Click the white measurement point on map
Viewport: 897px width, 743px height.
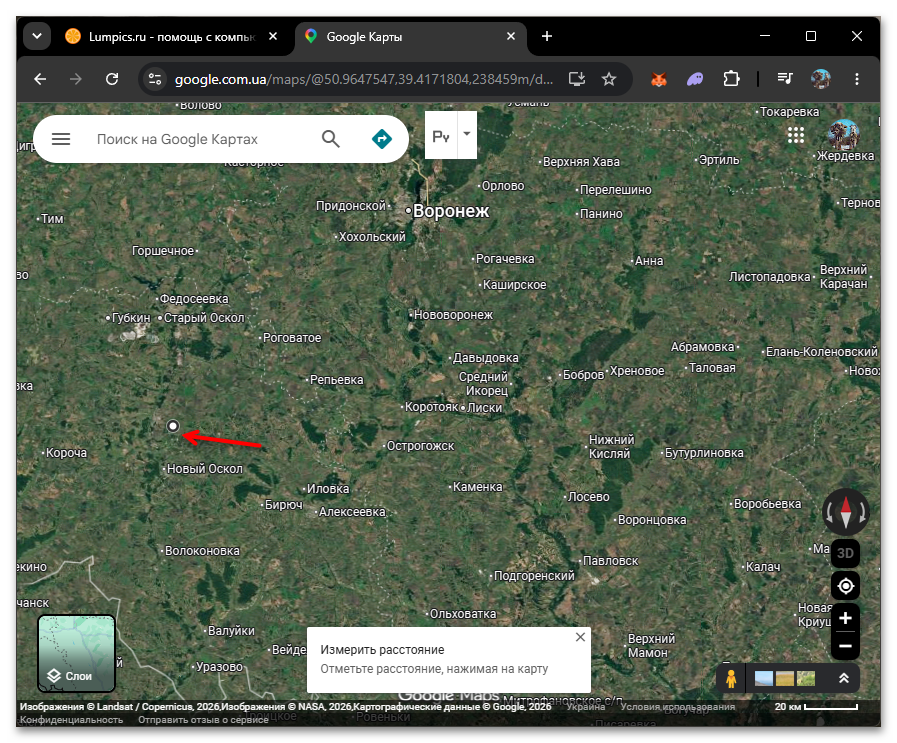[x=173, y=426]
